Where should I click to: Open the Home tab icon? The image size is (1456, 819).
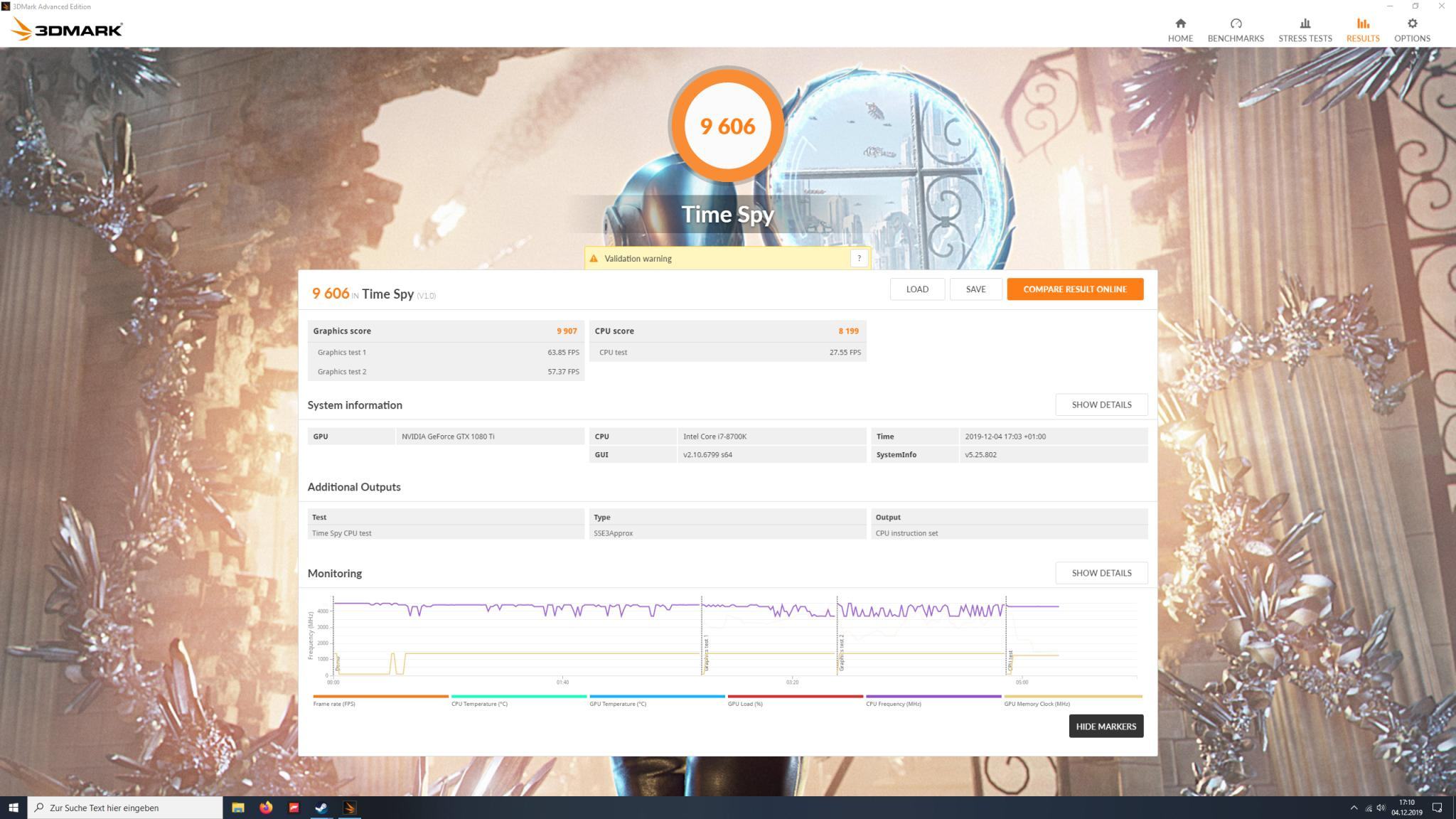pyautogui.click(x=1180, y=23)
